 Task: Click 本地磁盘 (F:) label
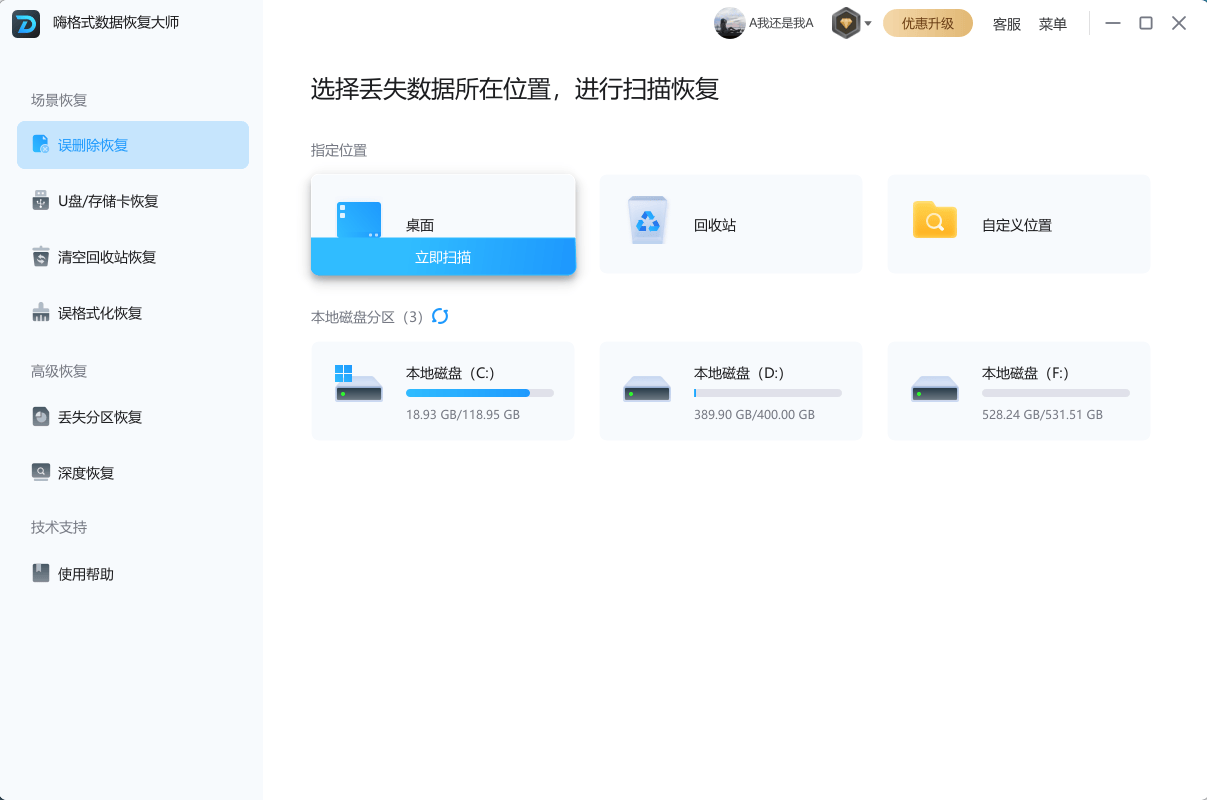1026,373
